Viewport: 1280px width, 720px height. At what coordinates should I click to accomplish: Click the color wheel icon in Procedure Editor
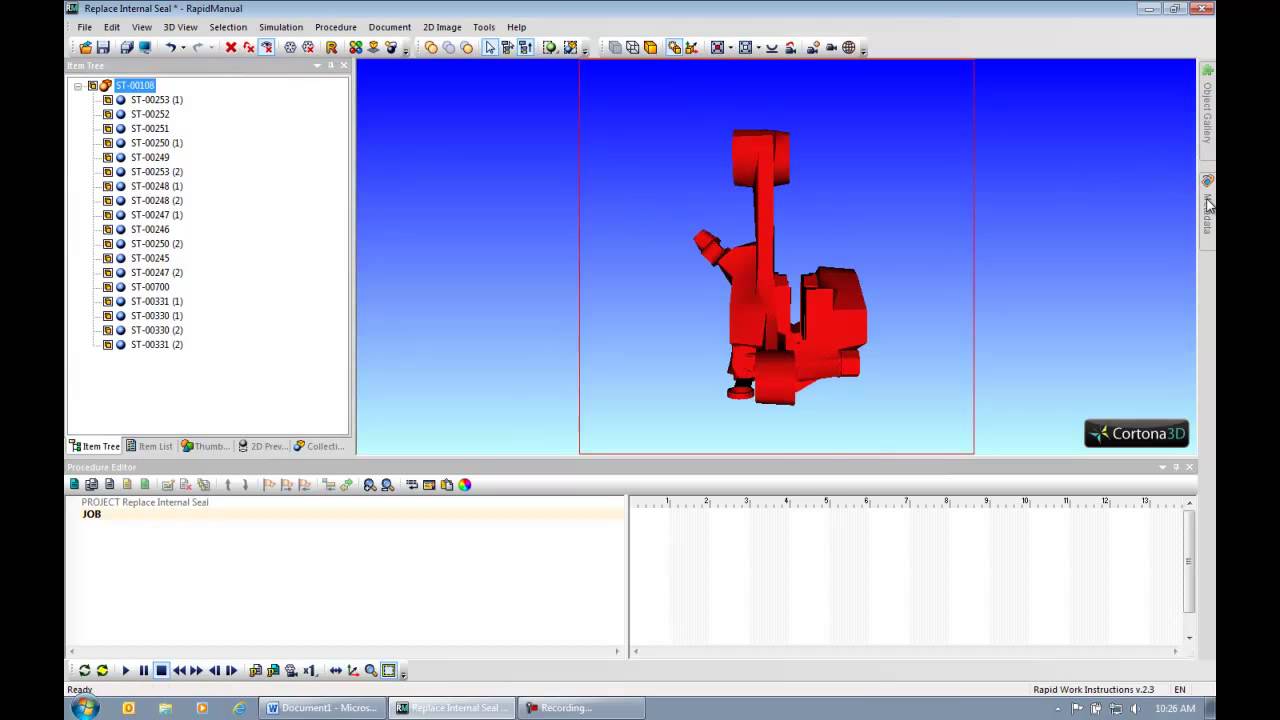(x=465, y=485)
